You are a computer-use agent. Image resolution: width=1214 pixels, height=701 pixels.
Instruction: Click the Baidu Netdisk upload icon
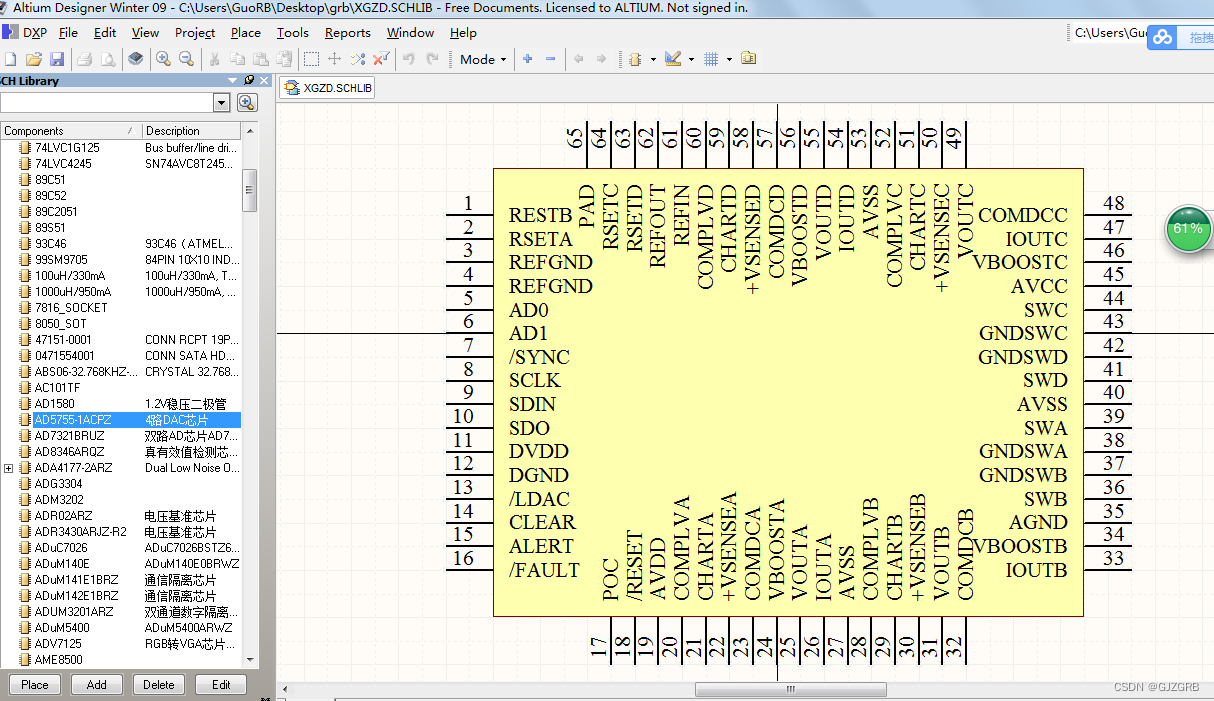(x=1162, y=37)
